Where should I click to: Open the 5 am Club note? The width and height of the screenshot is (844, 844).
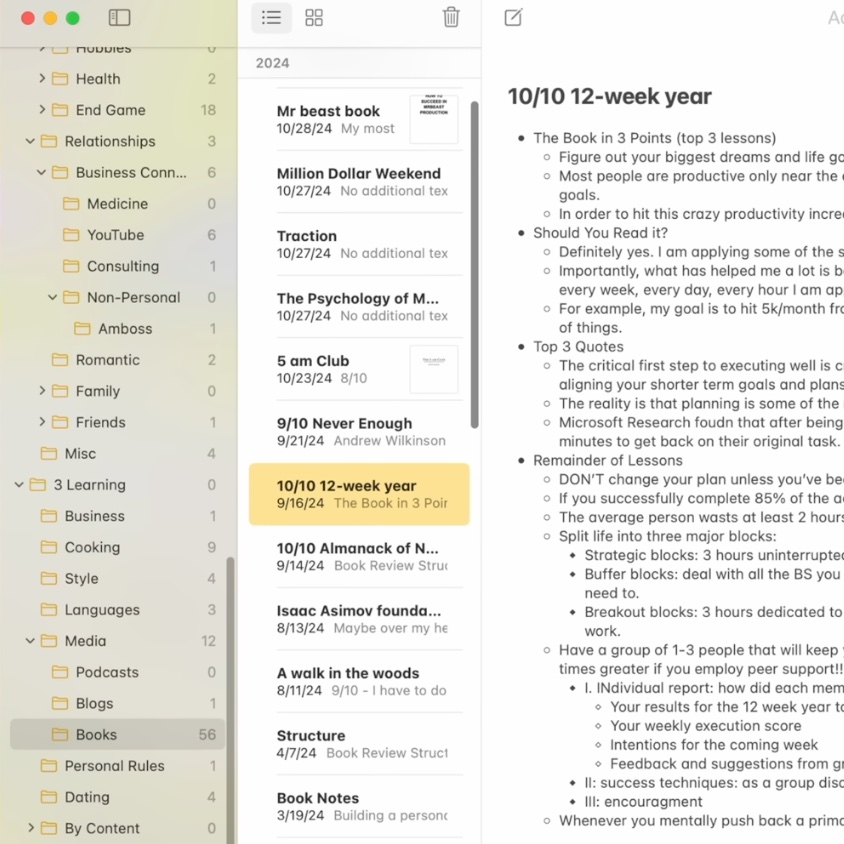[x=359, y=369]
